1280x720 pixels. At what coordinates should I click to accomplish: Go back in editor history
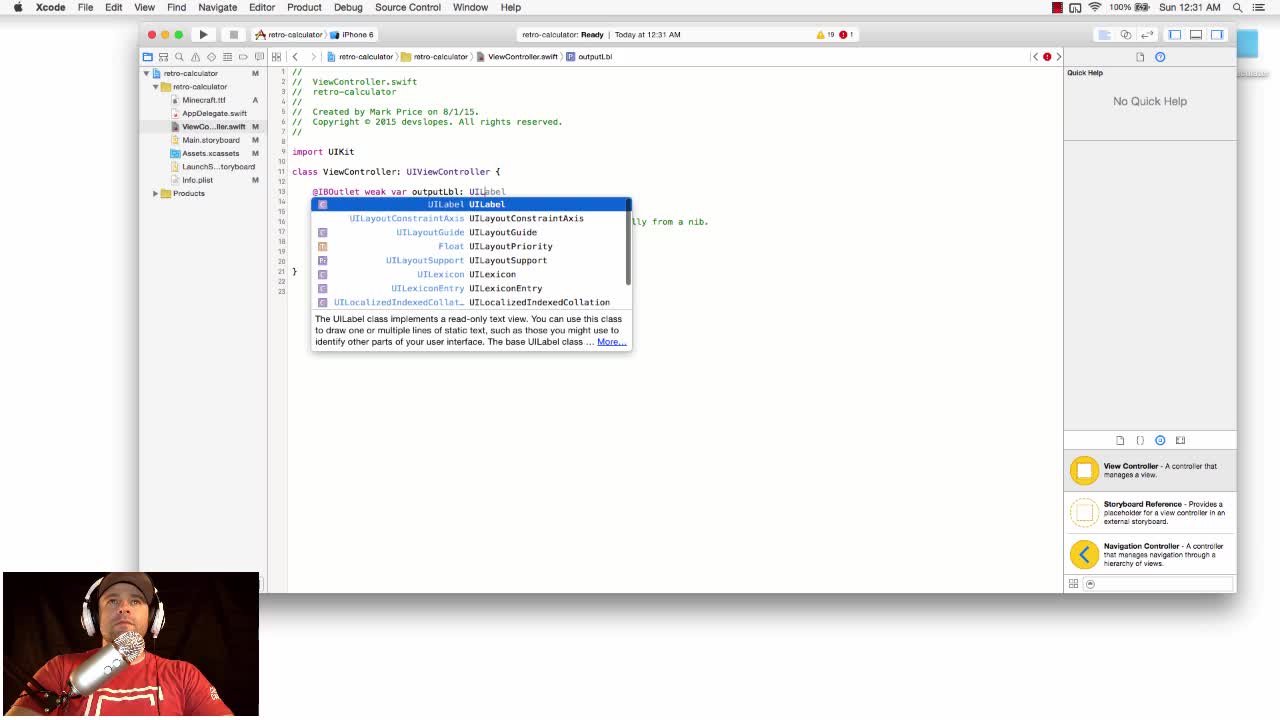pos(295,56)
